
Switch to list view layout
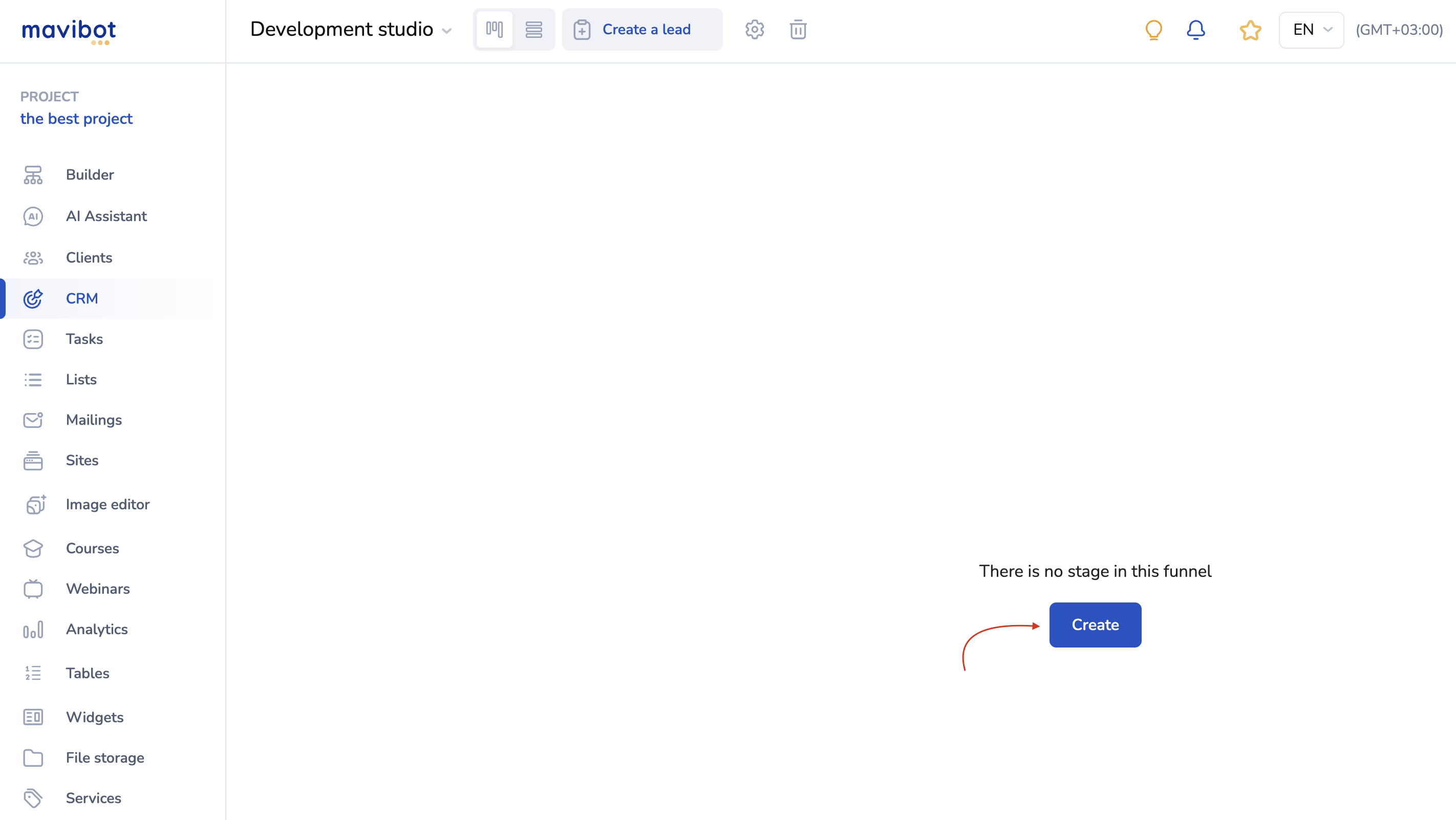point(533,29)
